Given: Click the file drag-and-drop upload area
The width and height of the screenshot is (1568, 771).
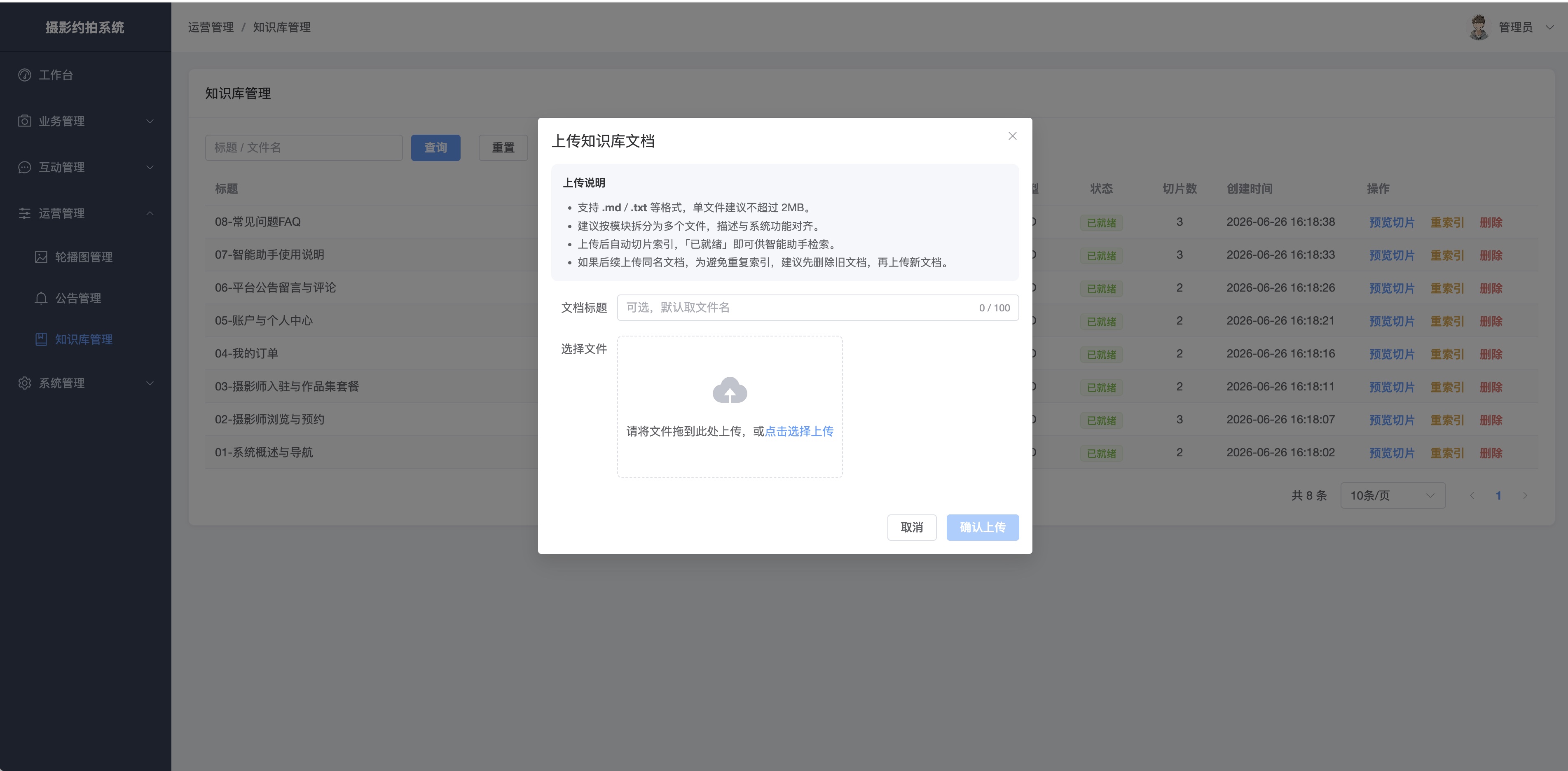Looking at the screenshot, I should pos(730,407).
